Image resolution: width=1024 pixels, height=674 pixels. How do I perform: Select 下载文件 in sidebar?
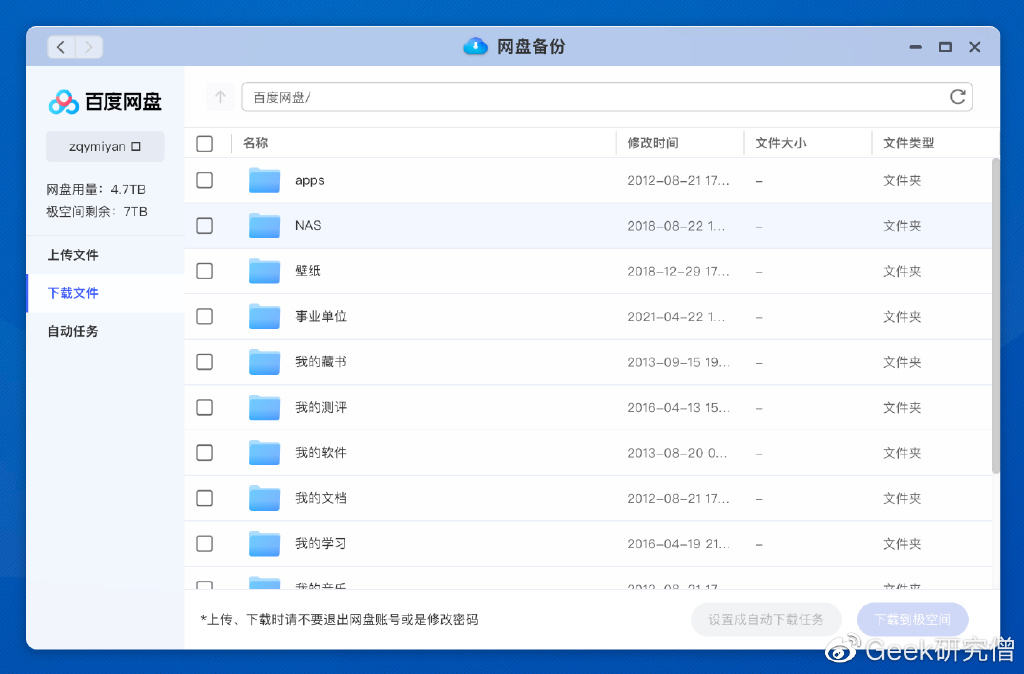(x=105, y=293)
